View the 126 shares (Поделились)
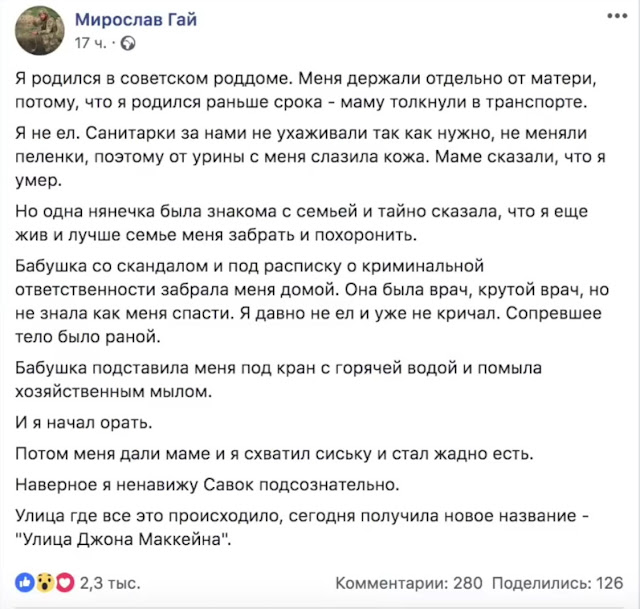 [559, 582]
